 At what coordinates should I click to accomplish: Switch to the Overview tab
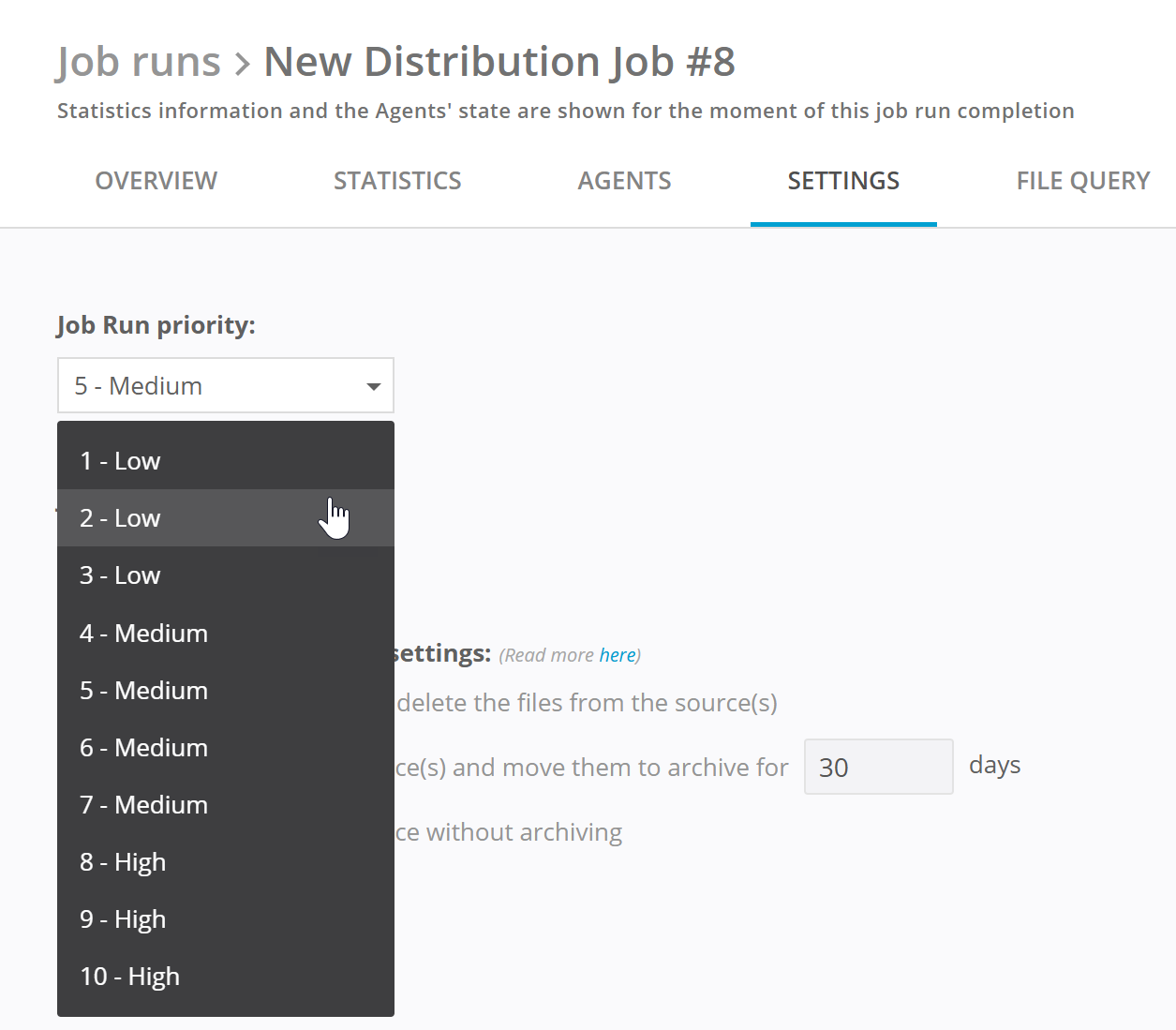coord(156,181)
